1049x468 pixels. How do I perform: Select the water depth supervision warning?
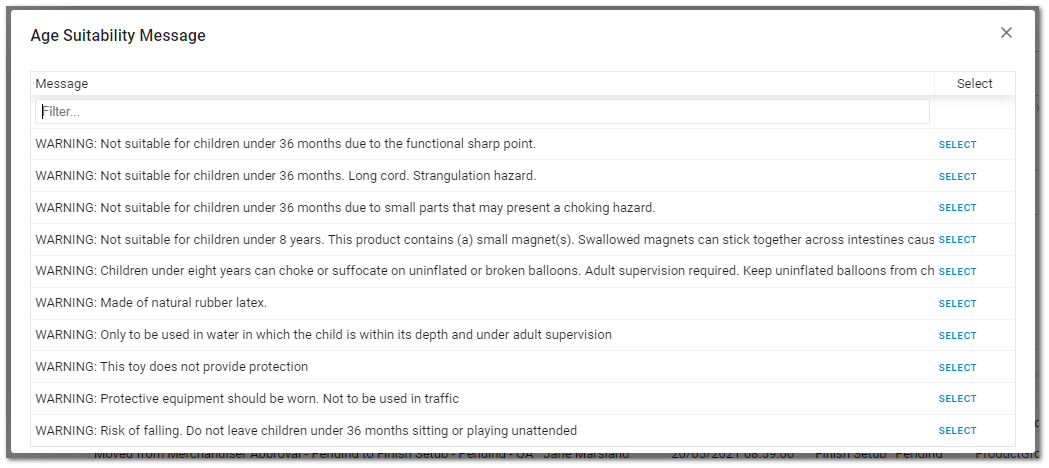coord(957,336)
